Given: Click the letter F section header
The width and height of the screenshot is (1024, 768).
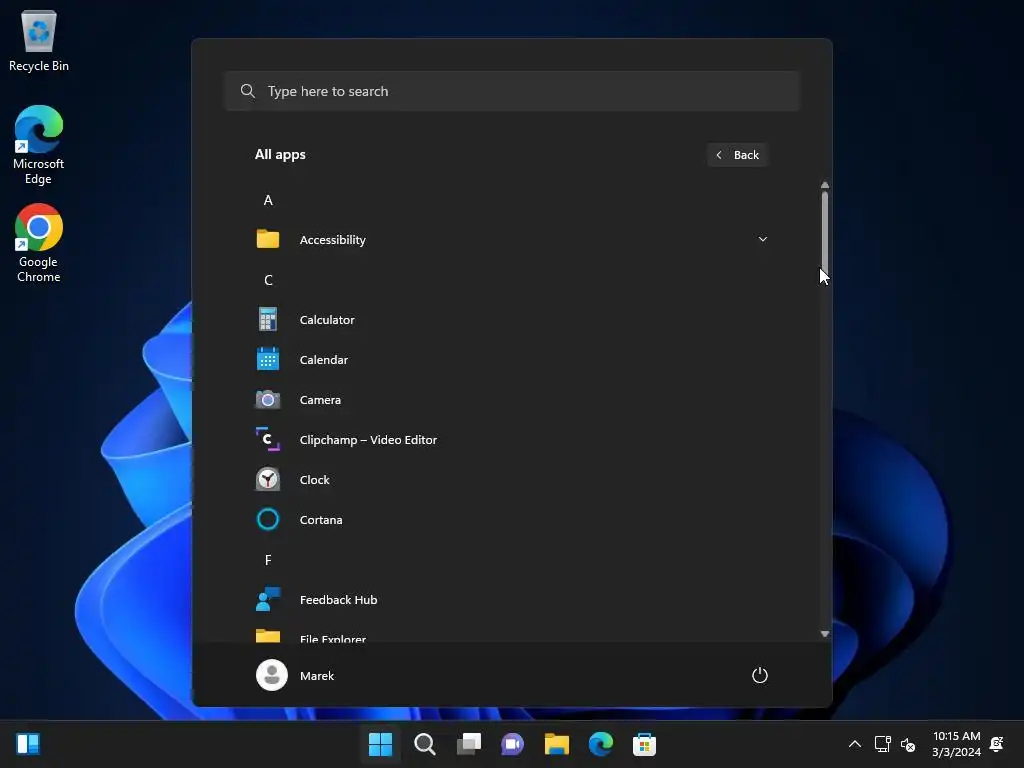Looking at the screenshot, I should (268, 560).
